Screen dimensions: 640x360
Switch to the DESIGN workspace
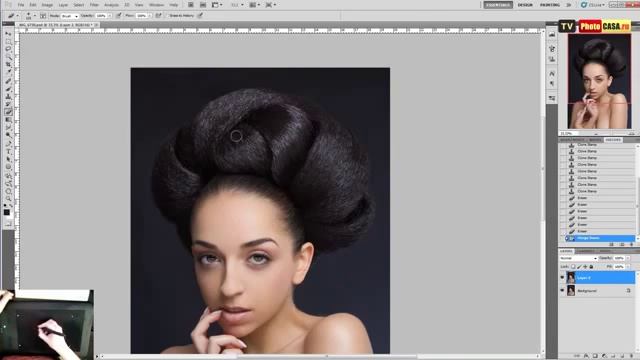click(525, 5)
